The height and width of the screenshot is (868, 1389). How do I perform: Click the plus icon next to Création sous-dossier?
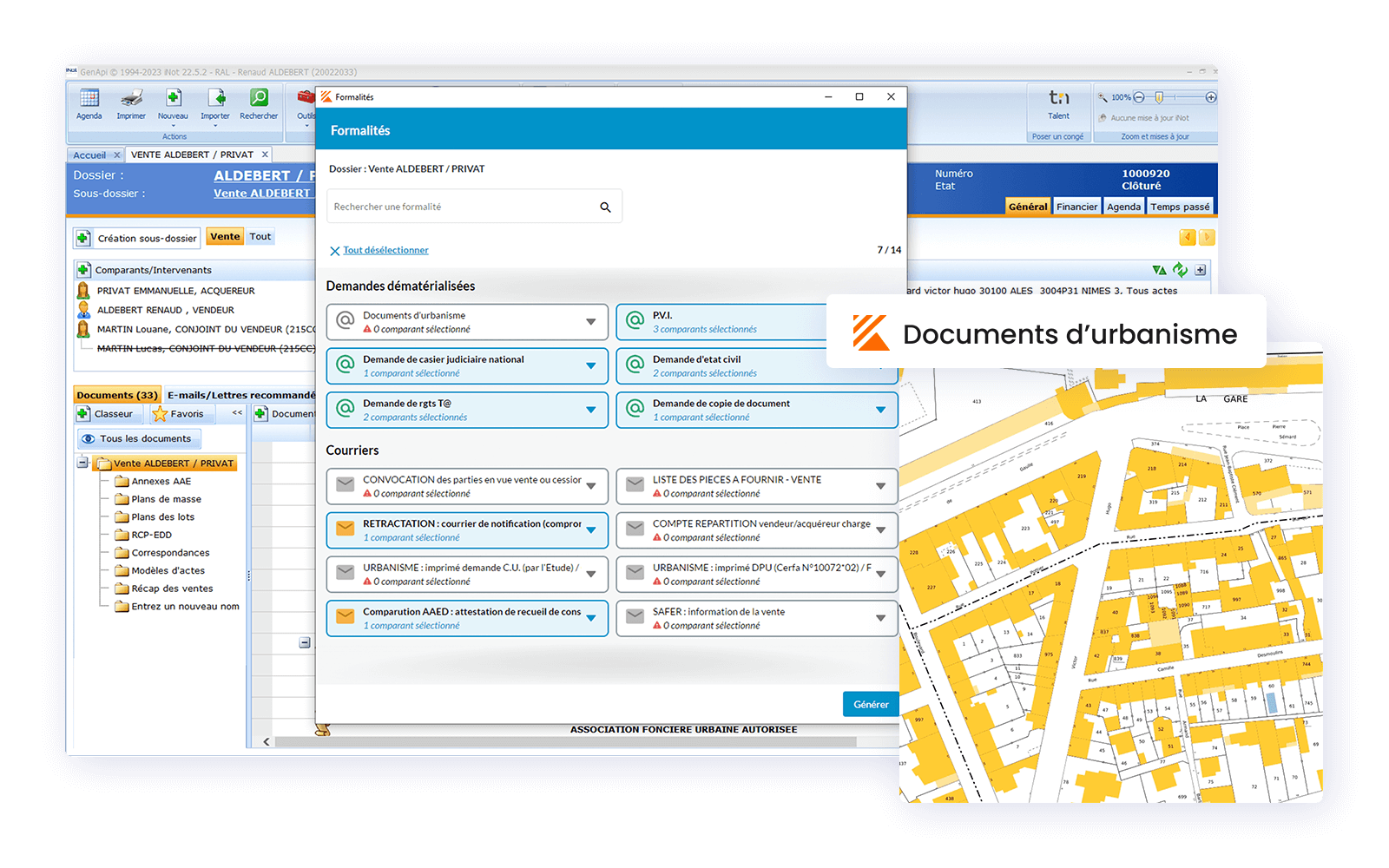pyautogui.click(x=83, y=238)
